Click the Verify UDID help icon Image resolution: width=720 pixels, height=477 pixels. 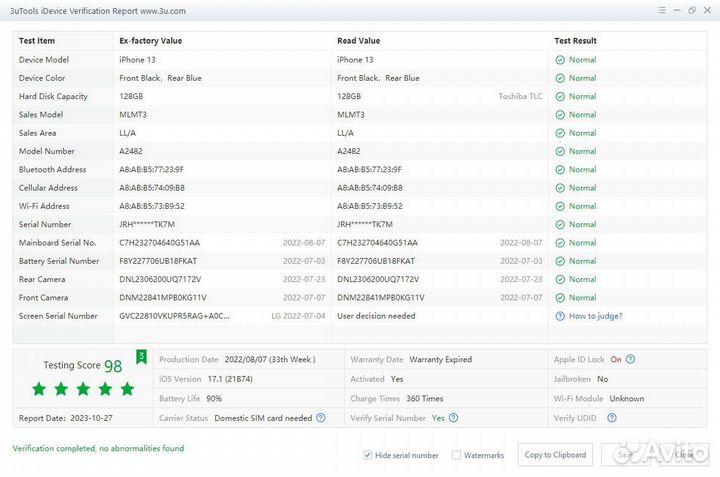[612, 418]
